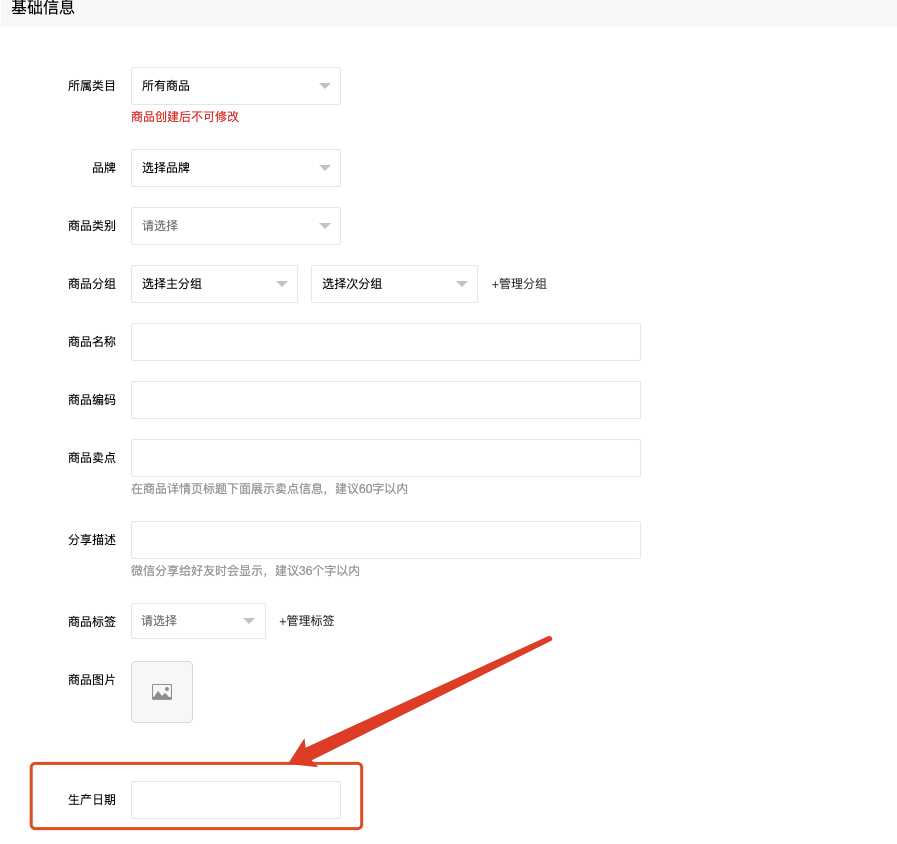Click the 商品分组 field label
Image resolution: width=897 pixels, height=844 pixels.
pos(92,284)
